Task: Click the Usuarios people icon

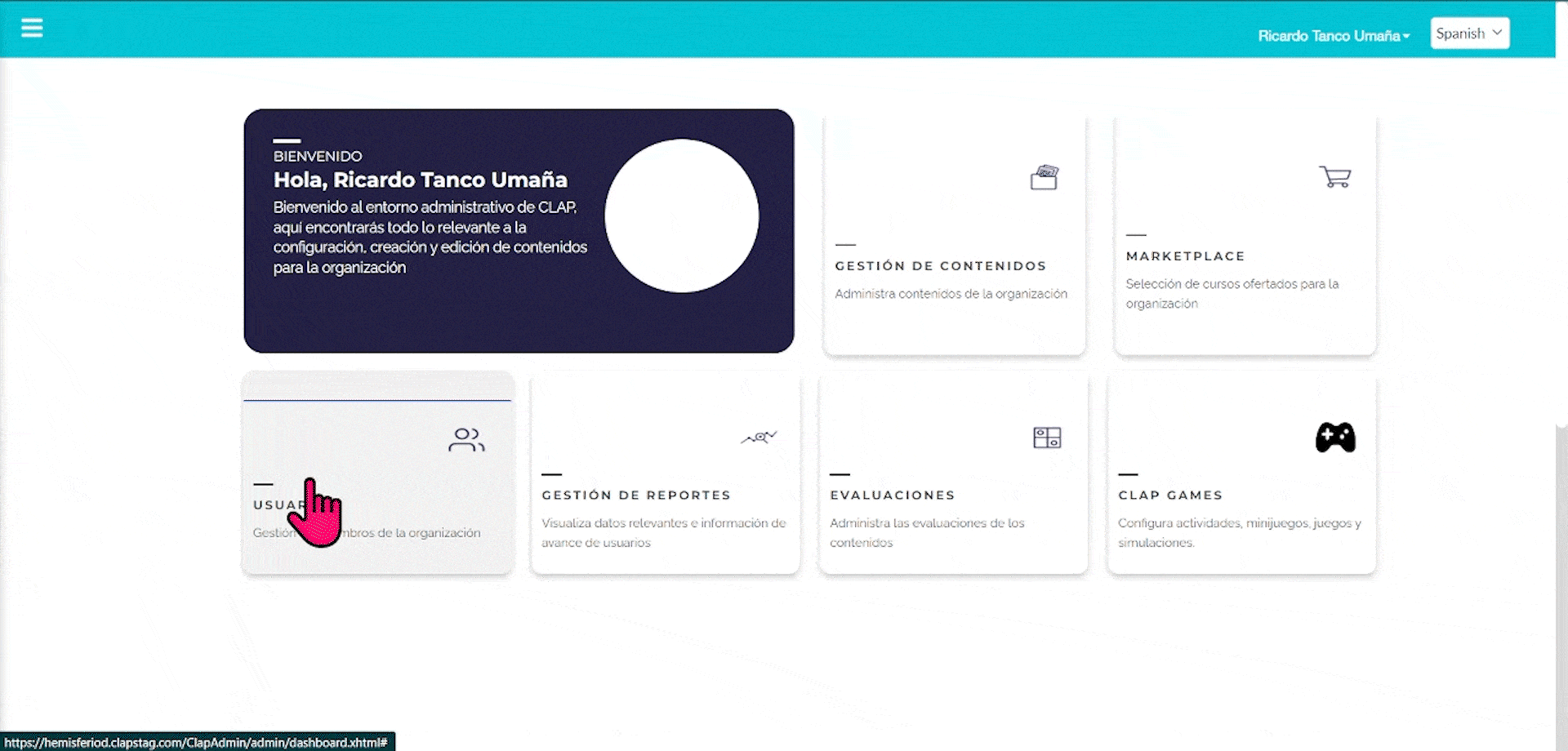Action: coord(466,440)
